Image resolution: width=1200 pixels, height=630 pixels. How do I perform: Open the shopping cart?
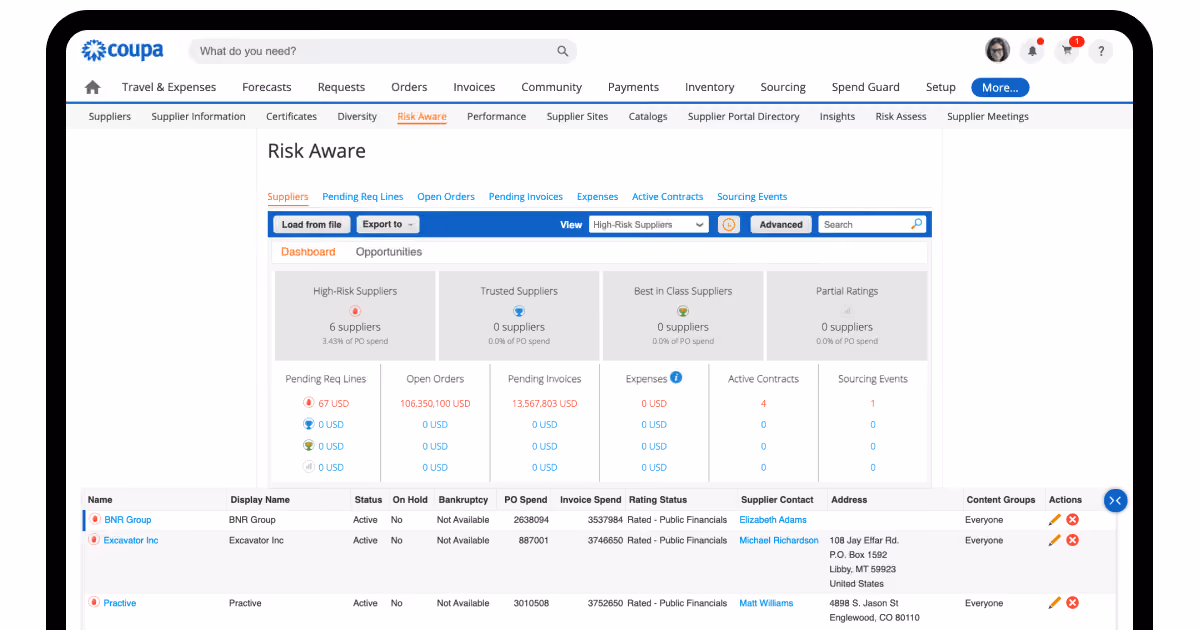coord(1068,51)
